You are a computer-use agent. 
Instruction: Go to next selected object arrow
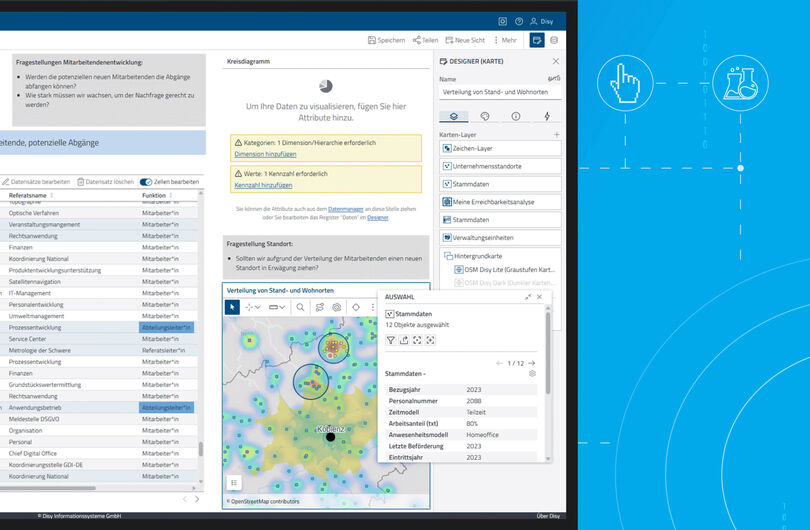(x=532, y=363)
